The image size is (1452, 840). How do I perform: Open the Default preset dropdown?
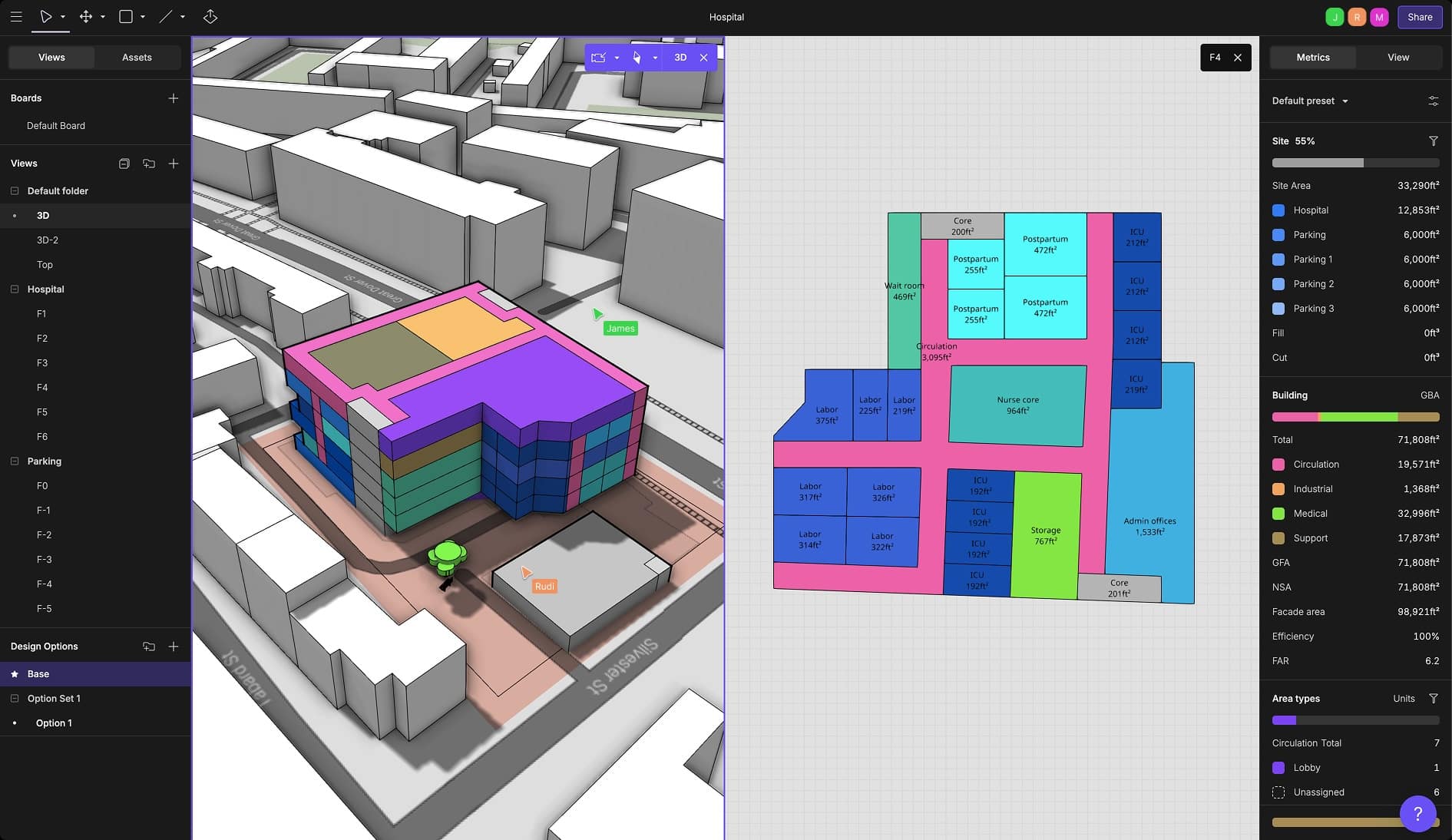click(x=1310, y=101)
